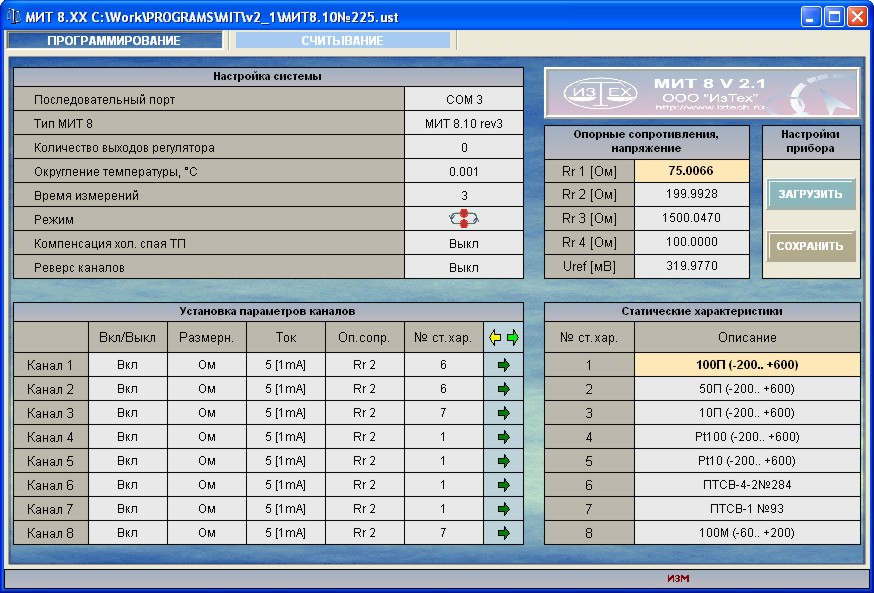Open Последовательный порт COM 3 selector
Screen dimensions: 874x593
(x=464, y=100)
